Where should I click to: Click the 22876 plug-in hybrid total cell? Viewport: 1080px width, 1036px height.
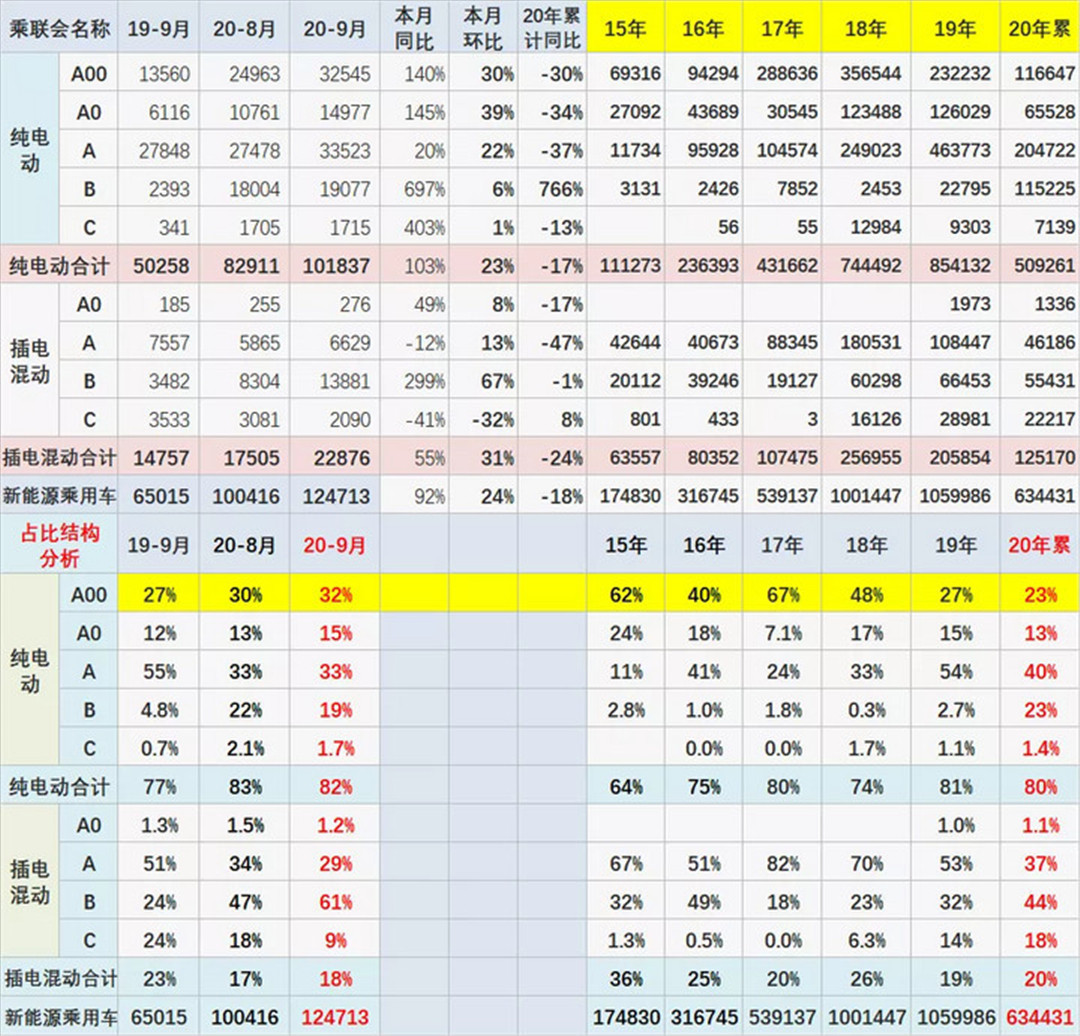click(x=336, y=458)
